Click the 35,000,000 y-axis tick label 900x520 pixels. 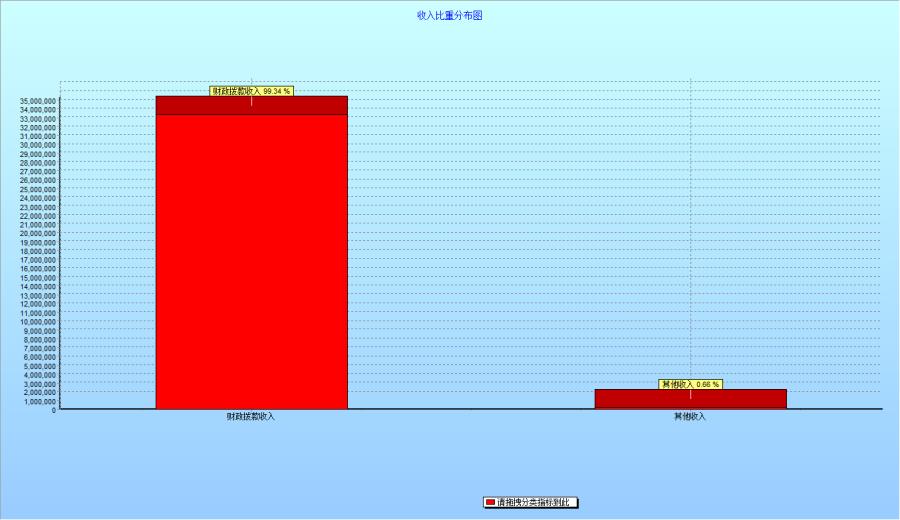click(x=38, y=101)
